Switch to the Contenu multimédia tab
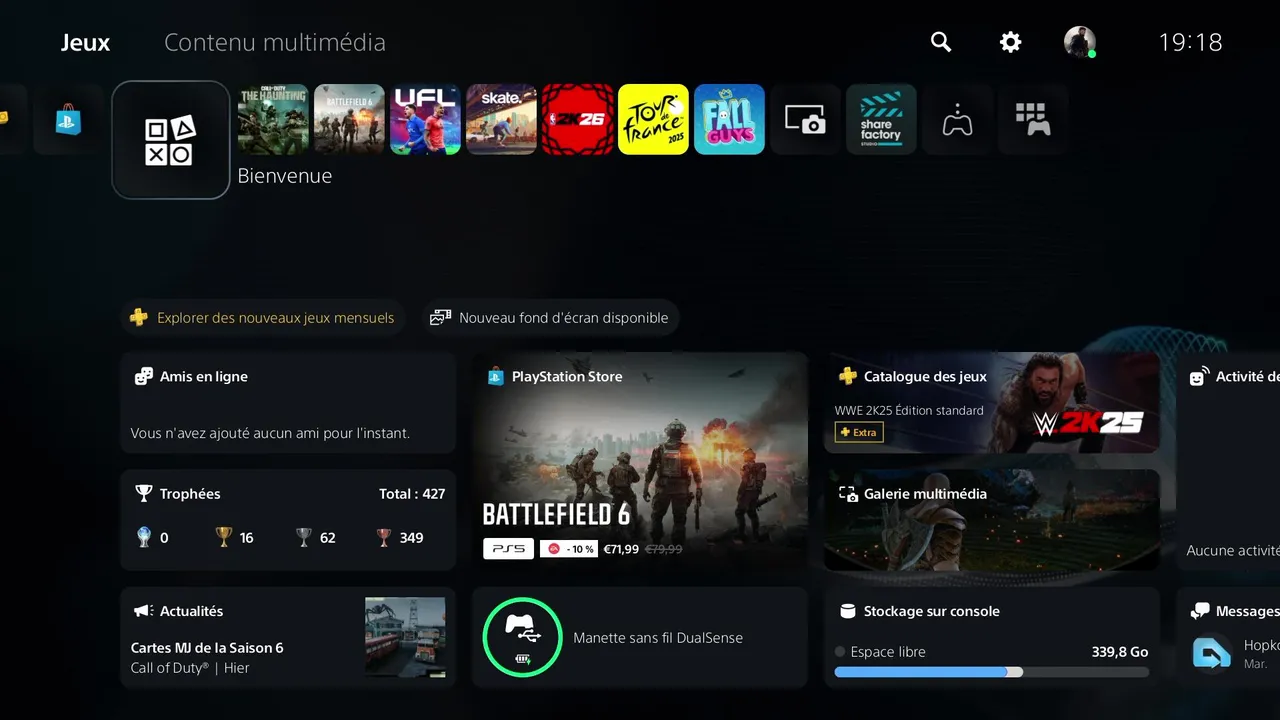The image size is (1280, 720). click(x=275, y=43)
